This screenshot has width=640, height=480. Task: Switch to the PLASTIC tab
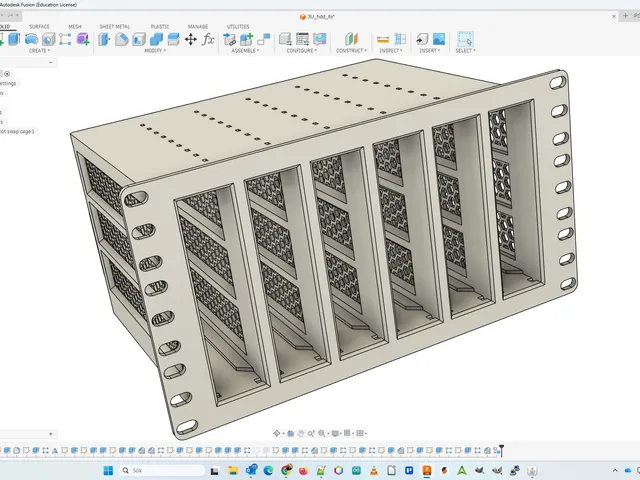[160, 27]
